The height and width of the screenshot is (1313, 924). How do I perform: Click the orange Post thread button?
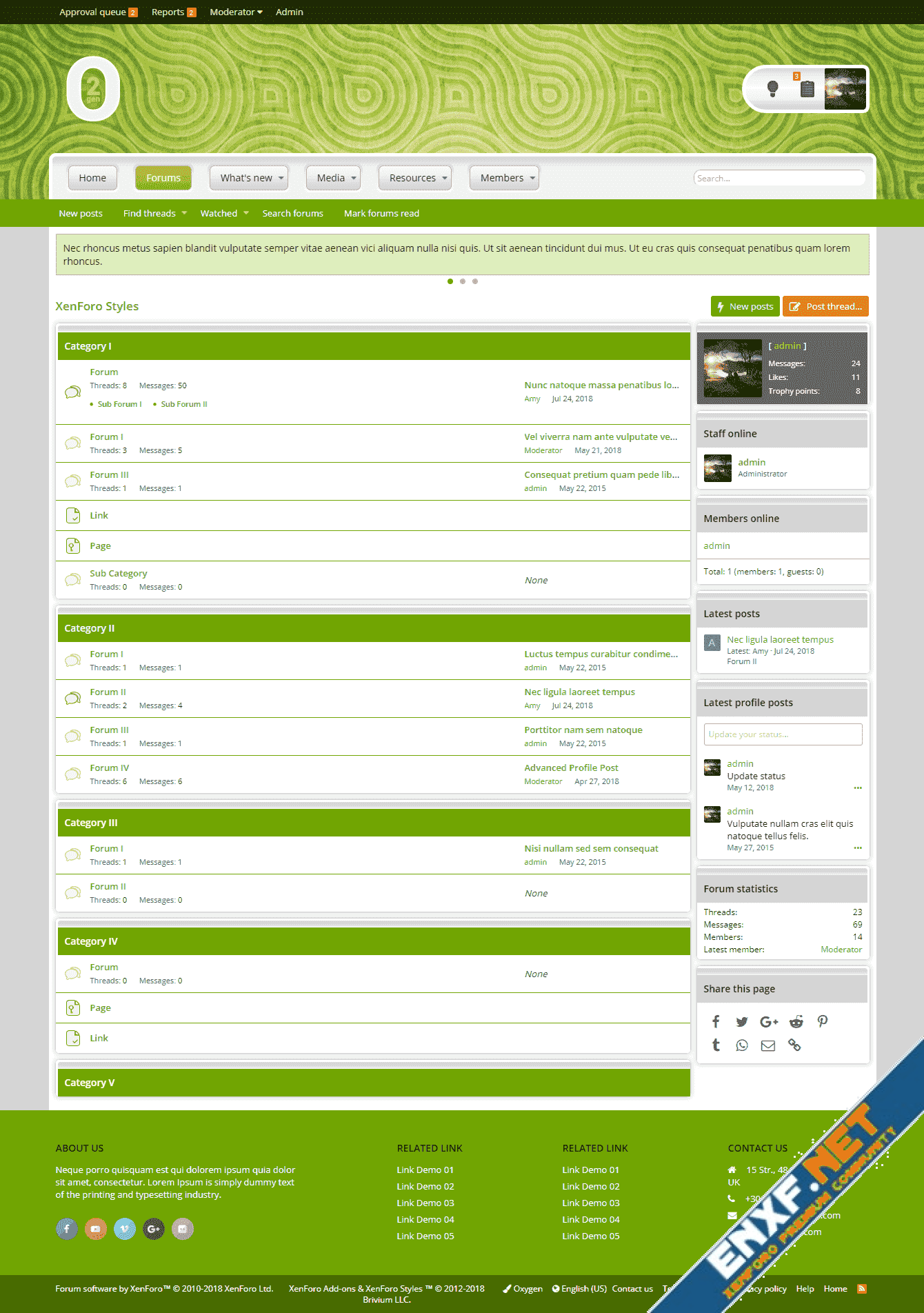pyautogui.click(x=825, y=306)
